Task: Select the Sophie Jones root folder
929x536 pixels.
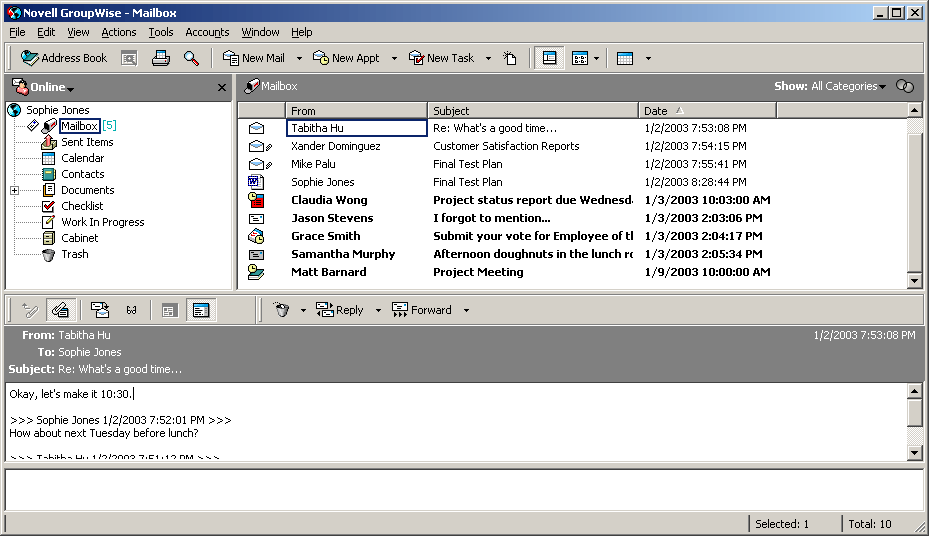Action: coord(57,110)
